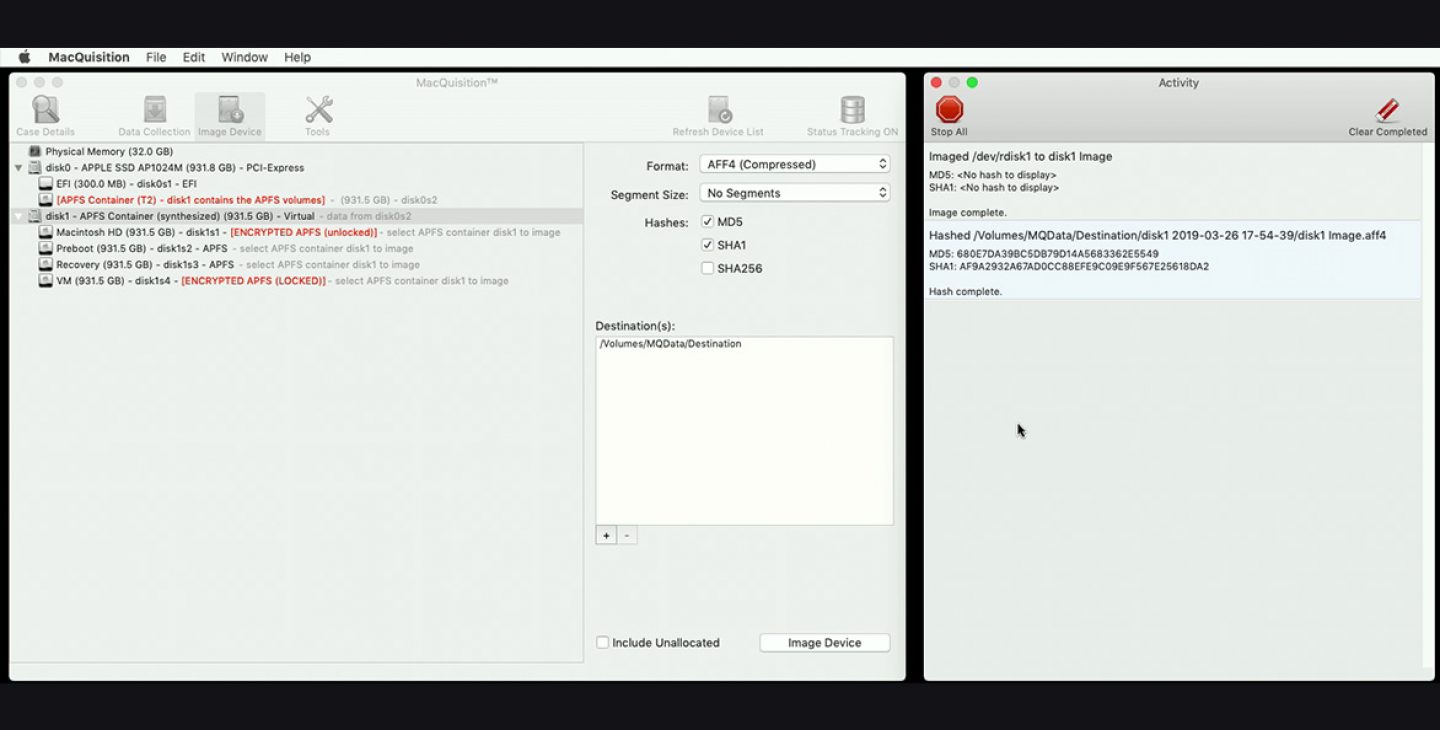The height and width of the screenshot is (730, 1440).
Task: Click the VM volume icon
Action: coord(46,281)
